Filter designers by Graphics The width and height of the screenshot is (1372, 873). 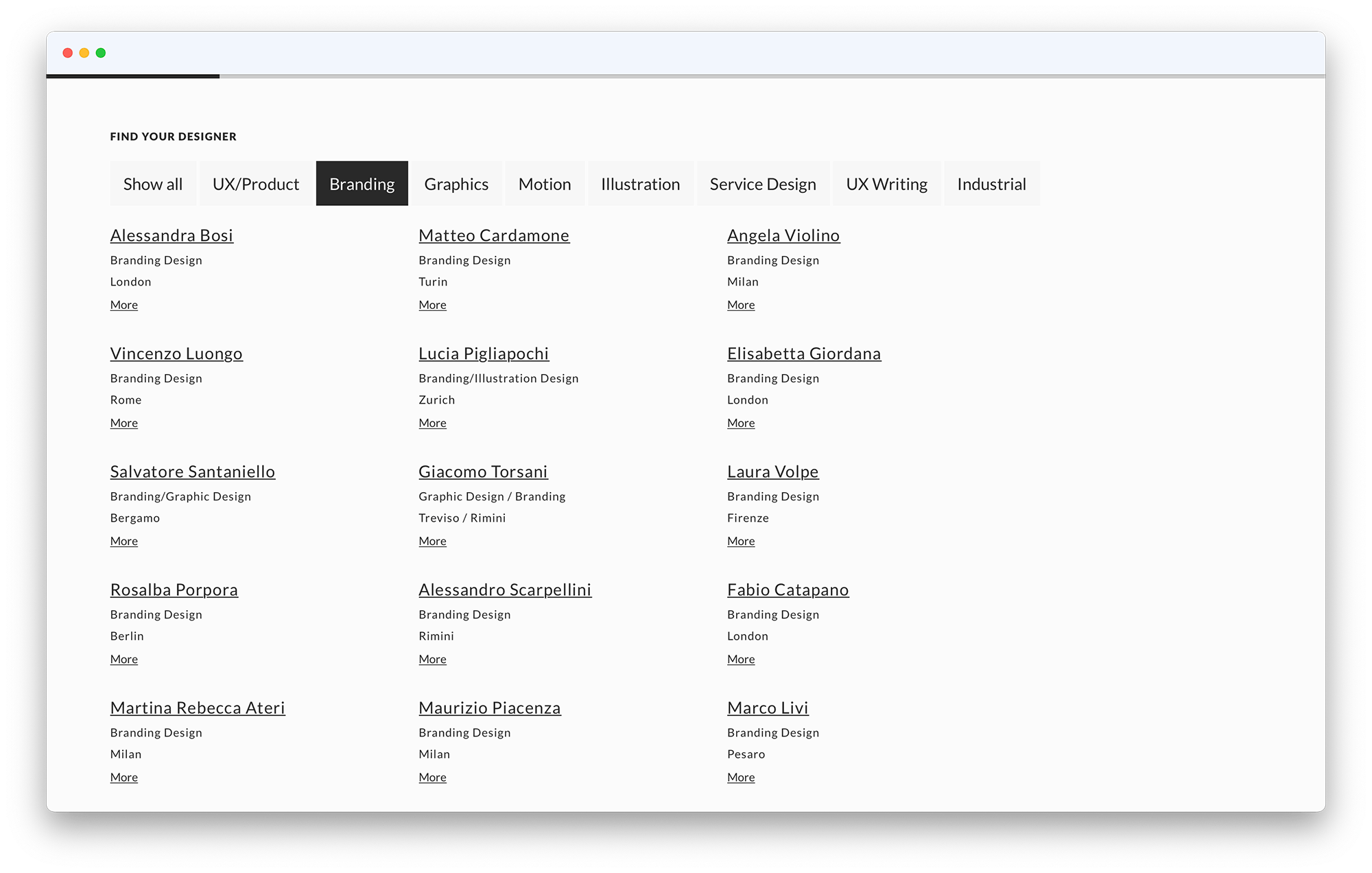[x=456, y=184]
